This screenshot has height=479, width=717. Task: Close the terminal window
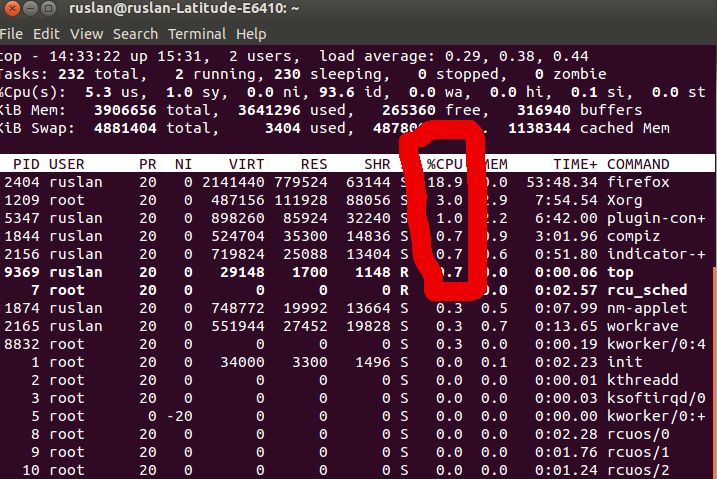(11, 8)
